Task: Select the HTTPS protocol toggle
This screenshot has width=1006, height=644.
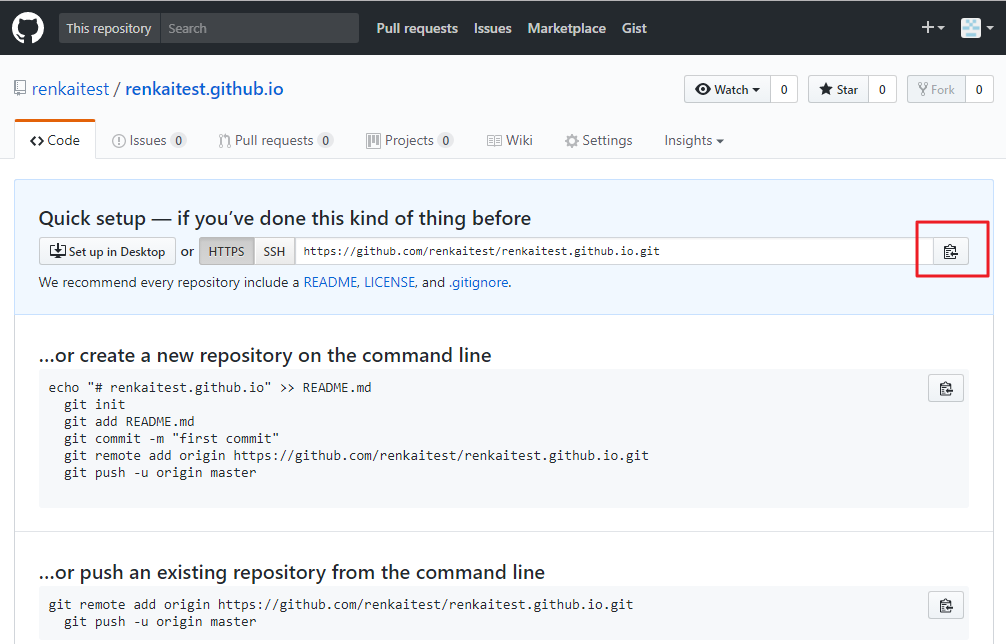Action: [x=226, y=251]
